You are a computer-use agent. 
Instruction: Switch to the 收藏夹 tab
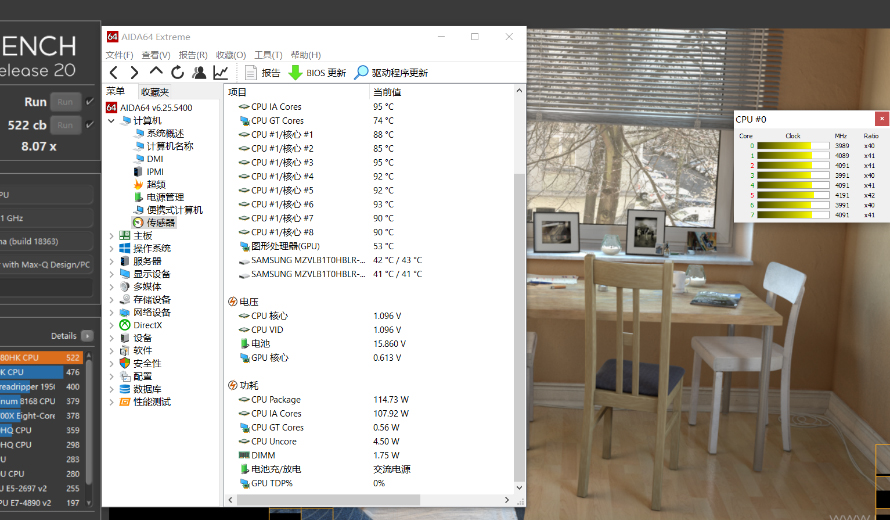click(154, 92)
